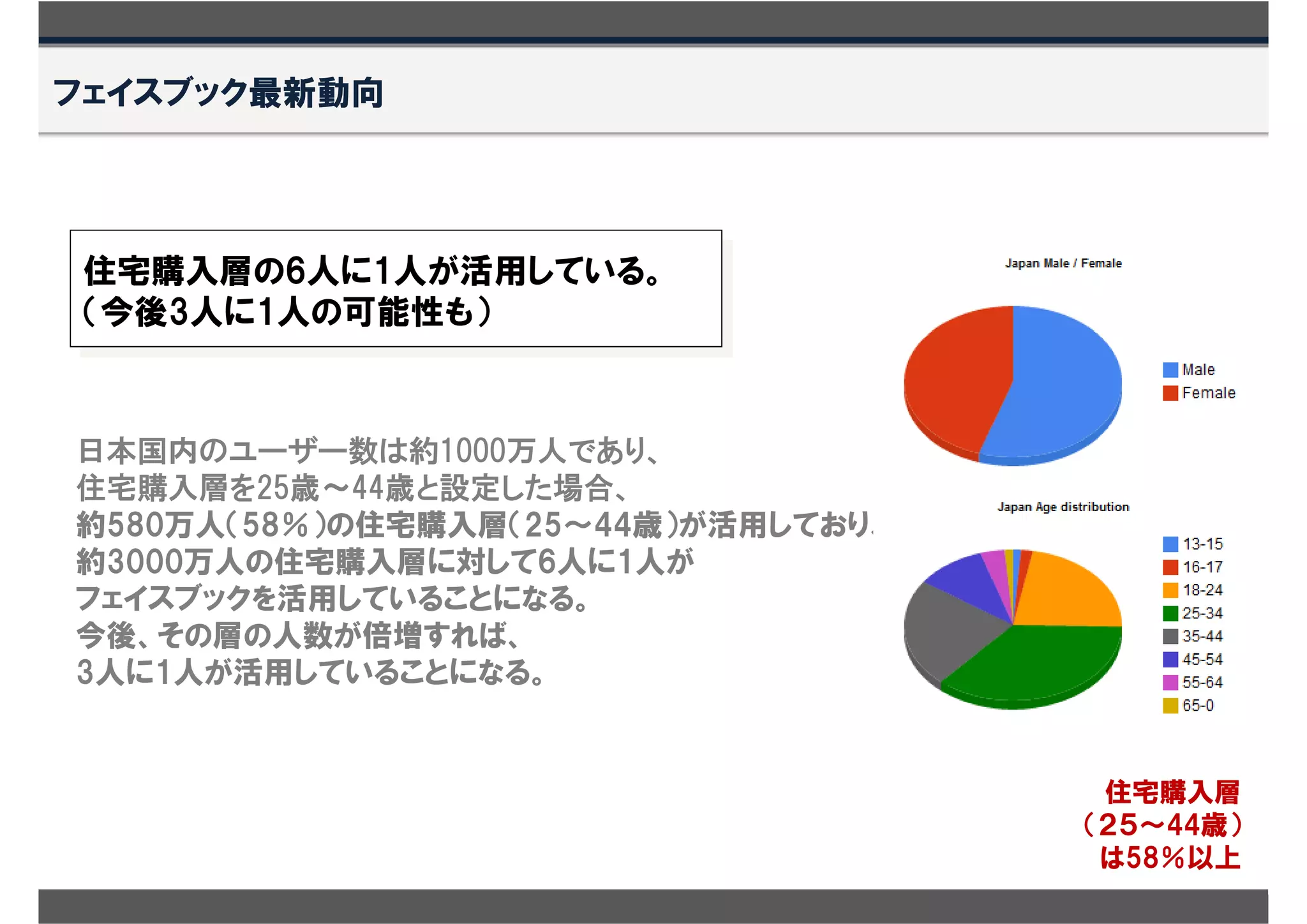This screenshot has height=924, width=1307.
Task: Click the final line 3人に1人が活用していることになる。
Action: point(311,673)
